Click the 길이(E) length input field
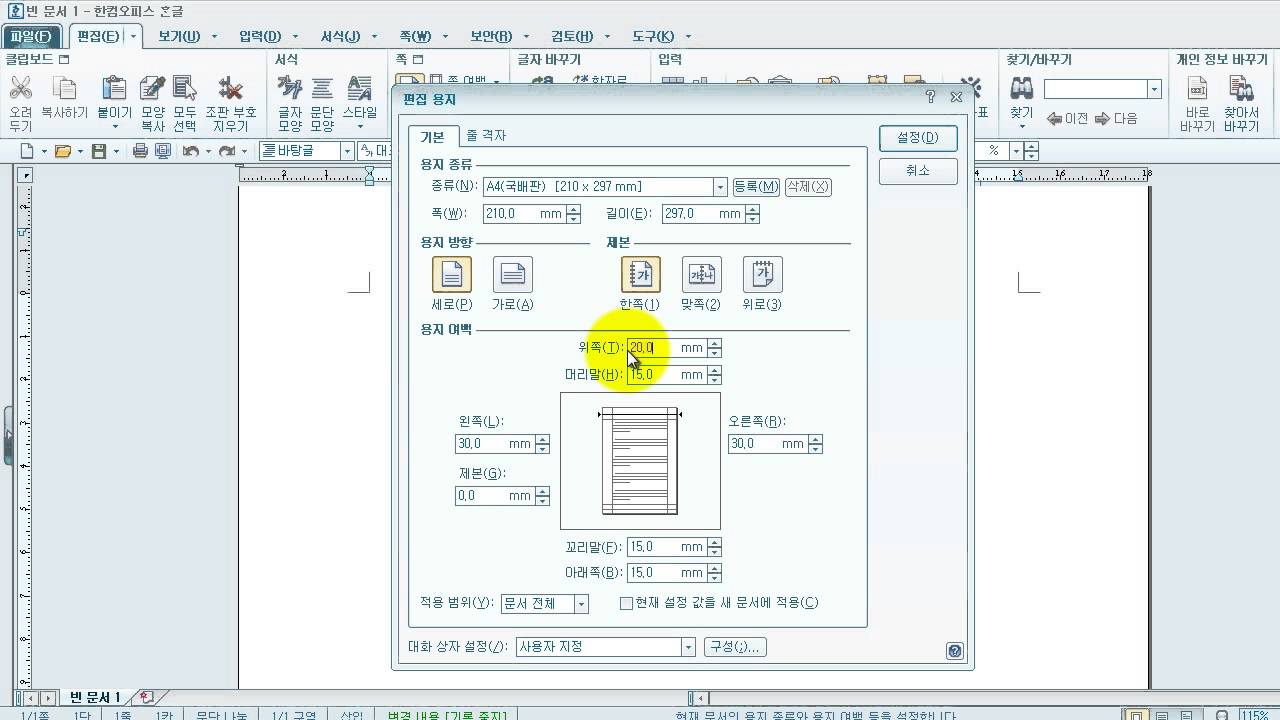The height and width of the screenshot is (720, 1280). tap(703, 214)
